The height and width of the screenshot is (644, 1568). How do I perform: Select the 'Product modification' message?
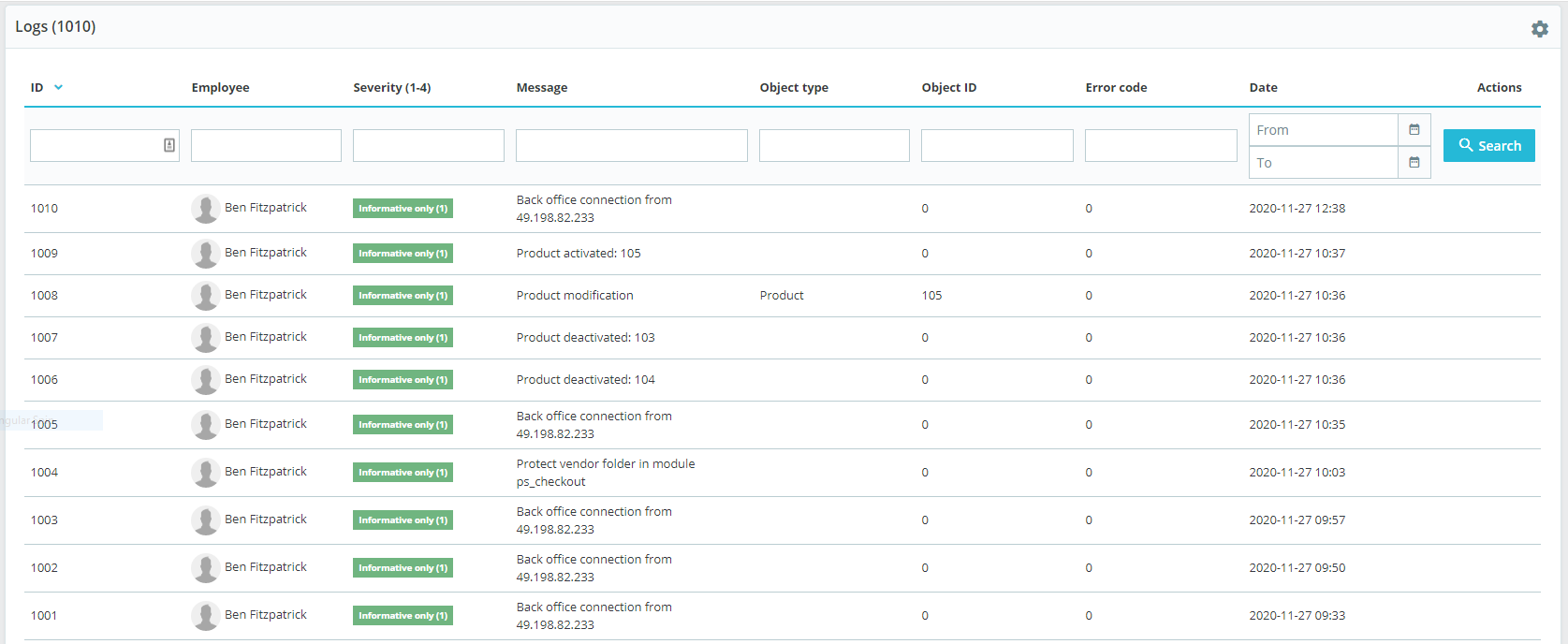pyautogui.click(x=575, y=296)
